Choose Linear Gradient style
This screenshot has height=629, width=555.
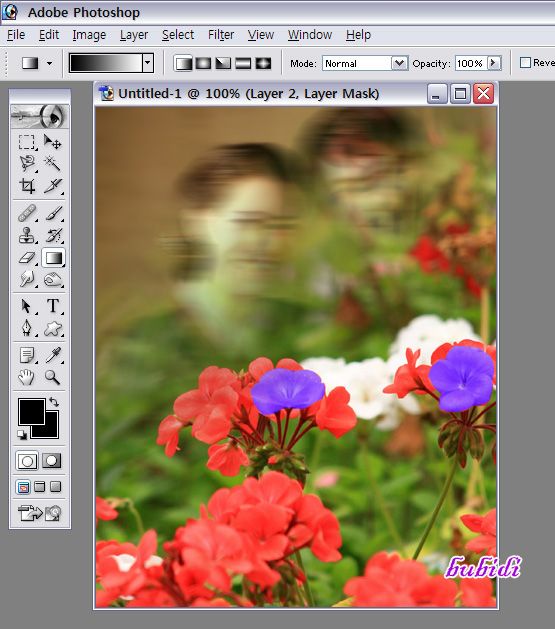click(x=183, y=63)
